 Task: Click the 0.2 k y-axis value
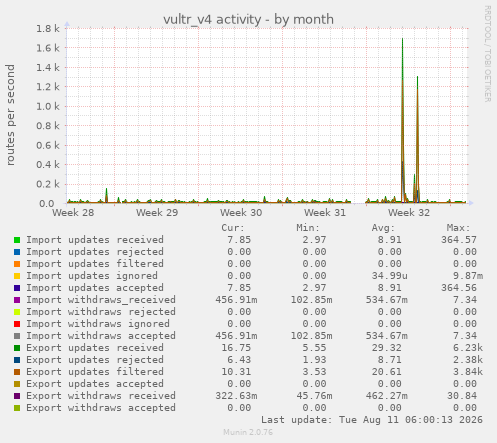click(x=48, y=184)
